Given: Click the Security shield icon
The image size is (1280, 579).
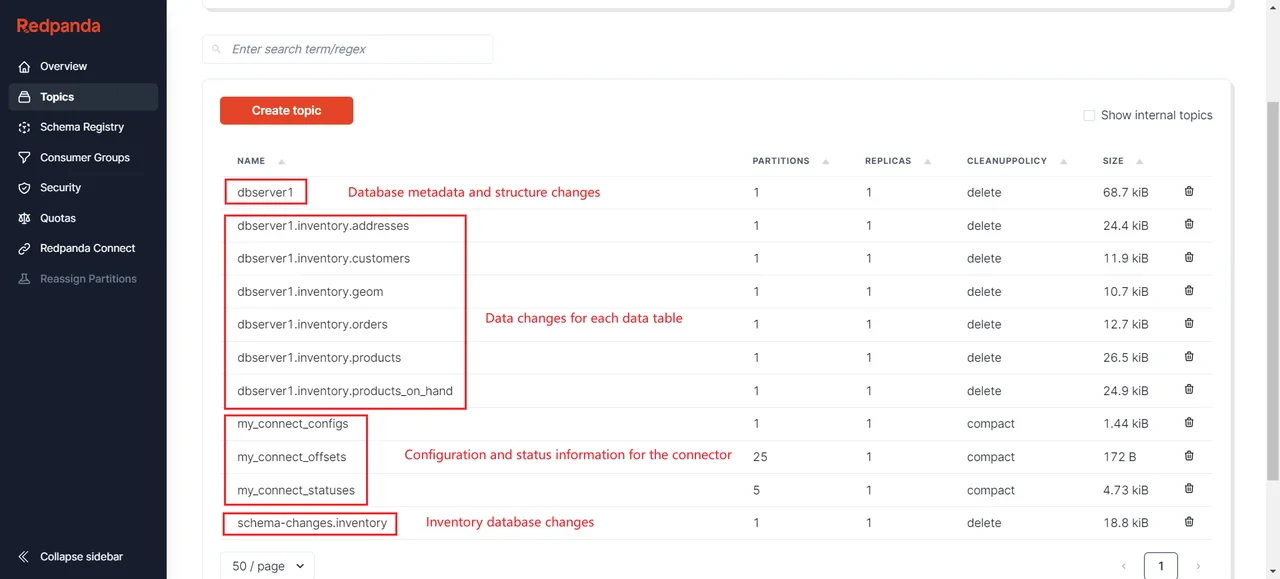Looking at the screenshot, I should point(25,188).
